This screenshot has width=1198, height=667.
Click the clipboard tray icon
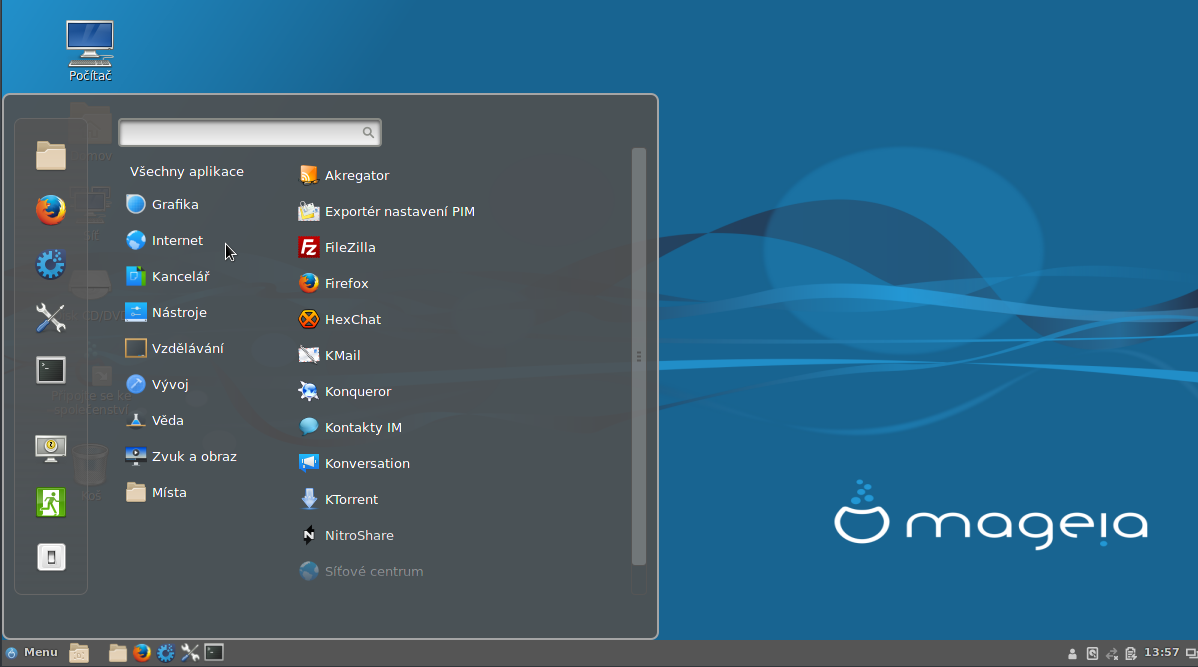click(x=1131, y=653)
